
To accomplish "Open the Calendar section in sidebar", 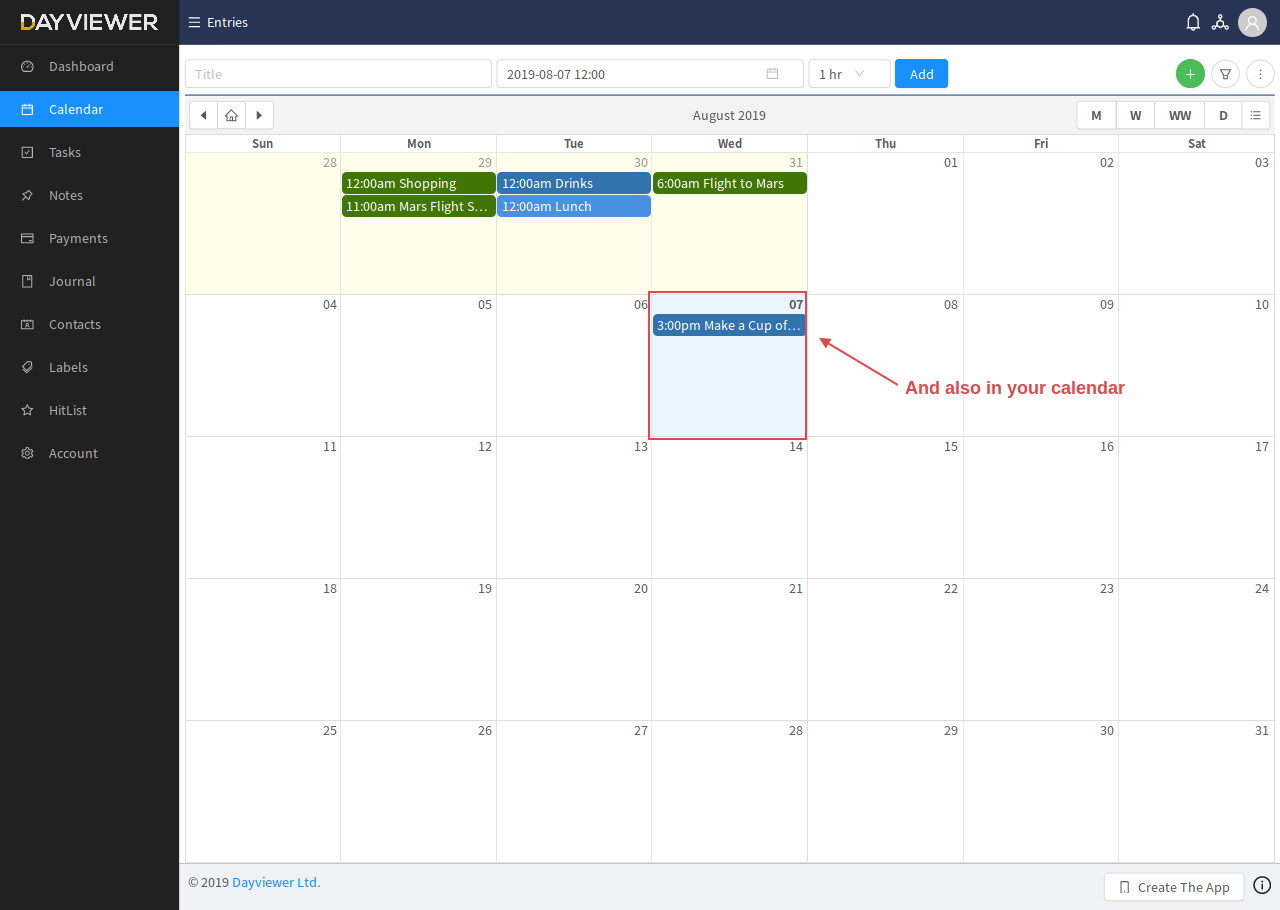I will click(x=90, y=109).
